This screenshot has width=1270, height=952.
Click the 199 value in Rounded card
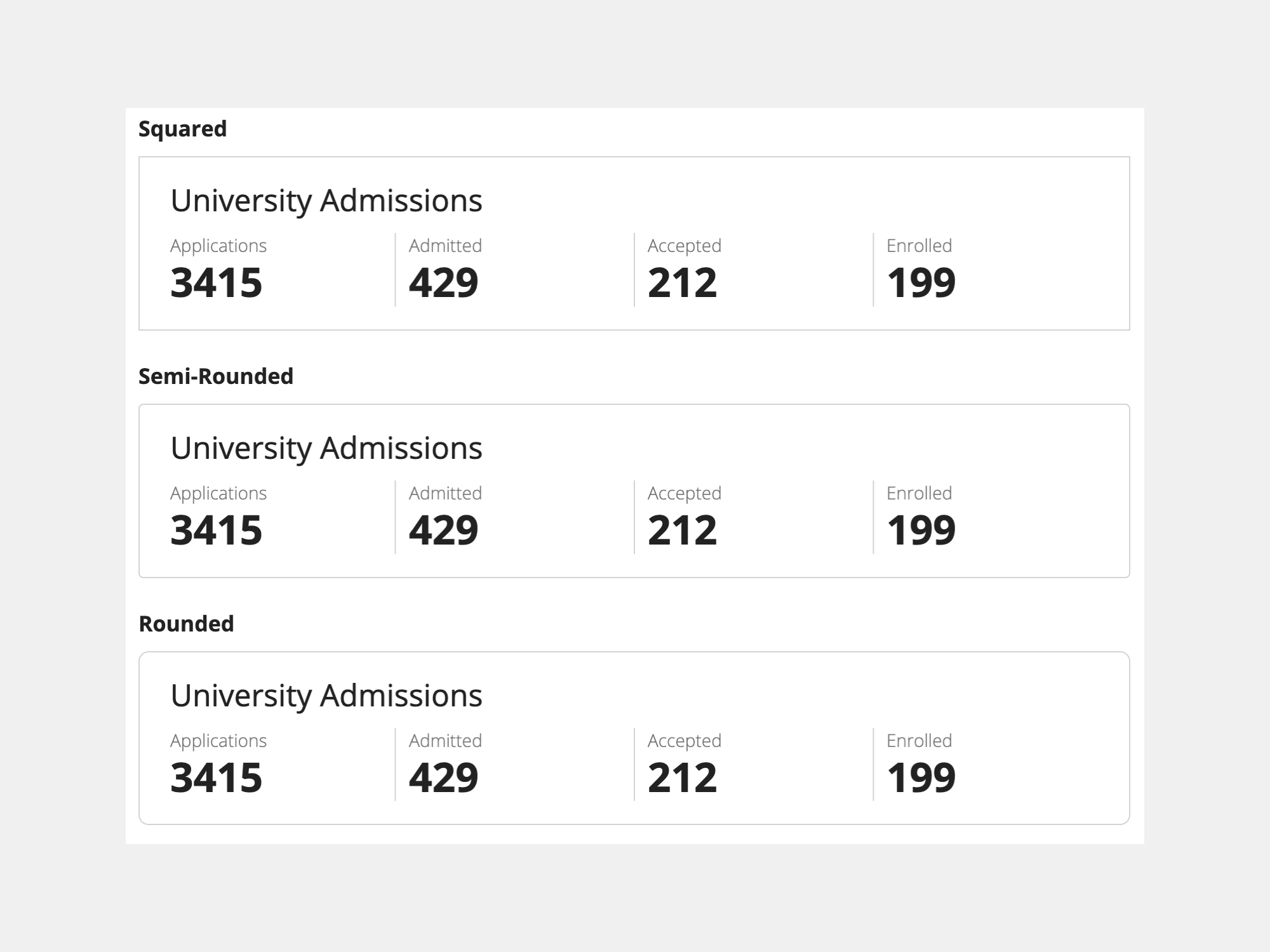(921, 777)
